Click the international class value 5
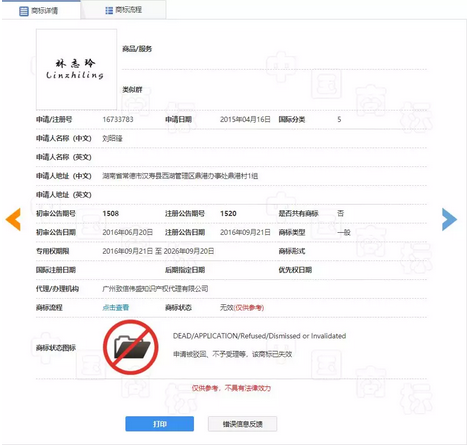Screen dimensions: 467x448 [339, 119]
